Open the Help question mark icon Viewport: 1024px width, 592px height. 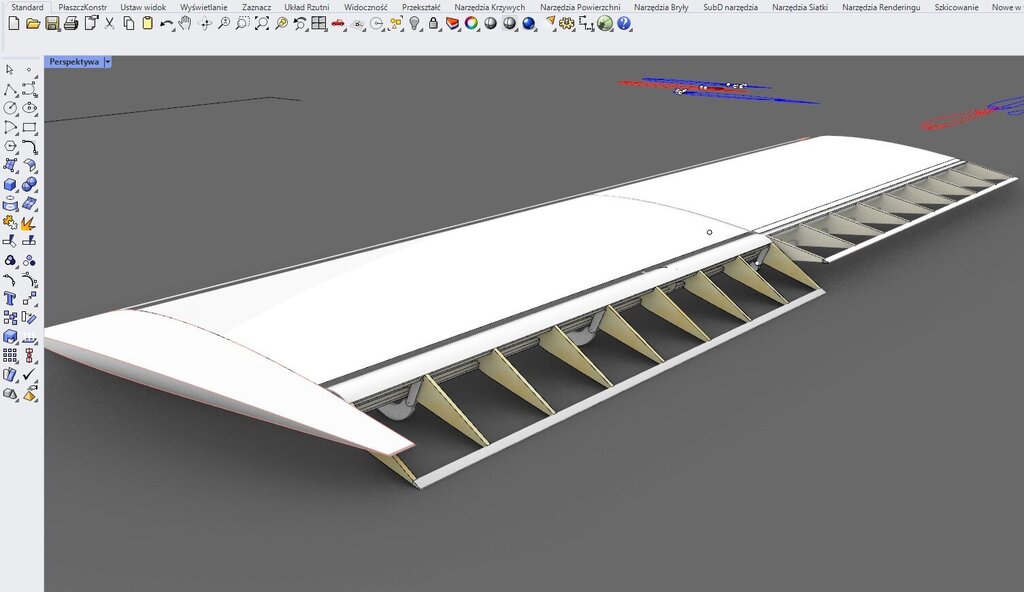click(x=624, y=23)
